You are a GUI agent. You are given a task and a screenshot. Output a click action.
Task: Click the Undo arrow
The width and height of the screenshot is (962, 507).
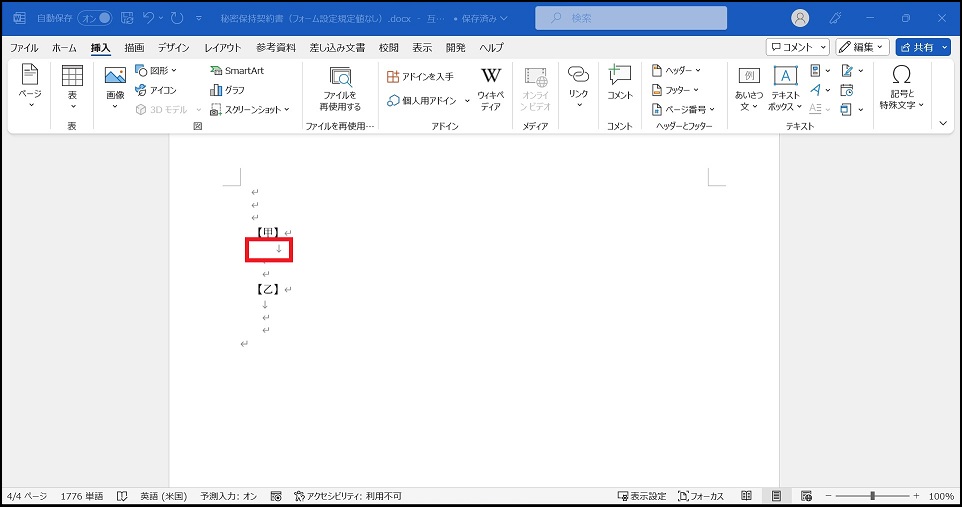click(x=148, y=18)
